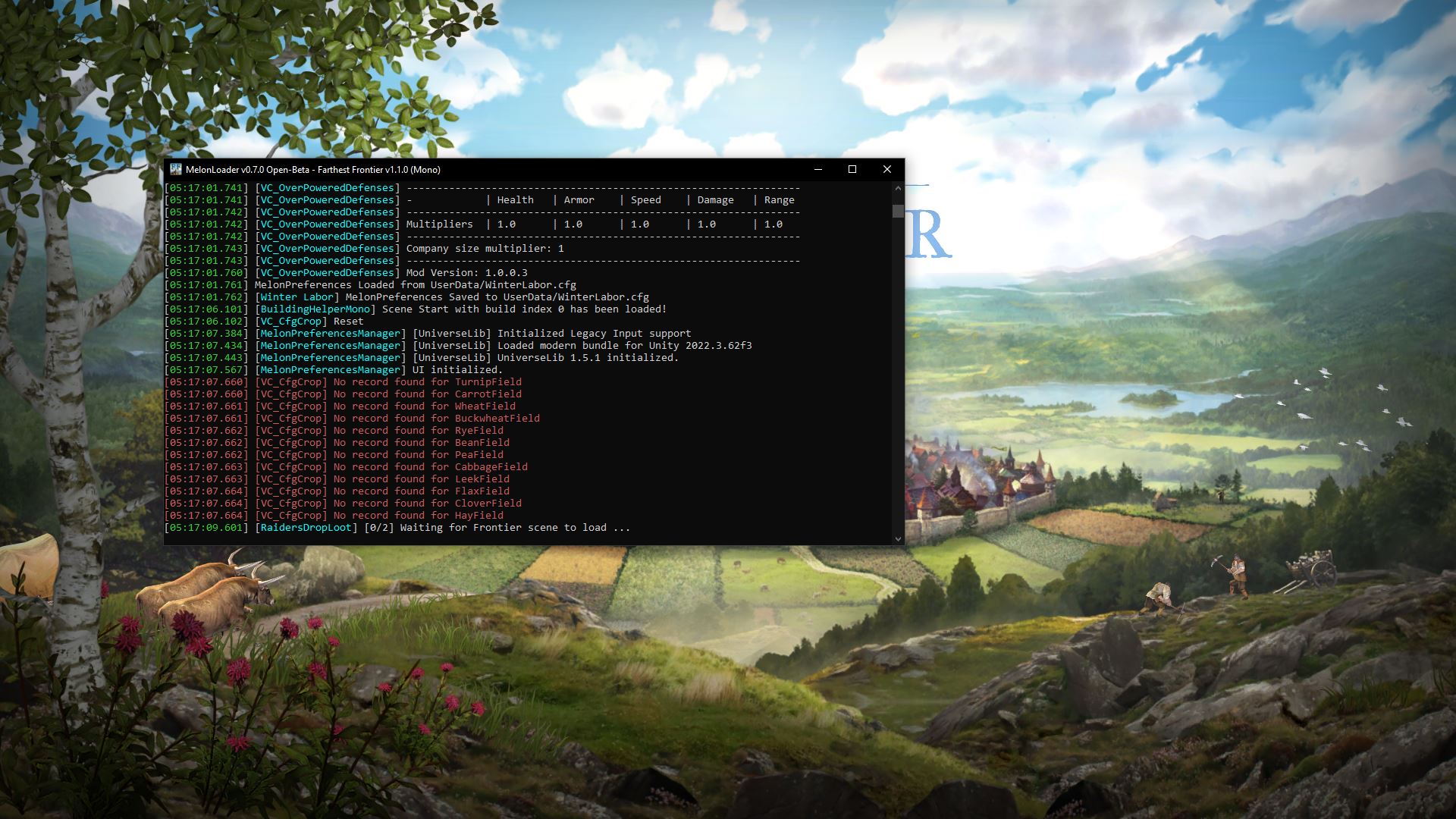Click 'No record found for WheatField' line

pyautogui.click(x=425, y=406)
